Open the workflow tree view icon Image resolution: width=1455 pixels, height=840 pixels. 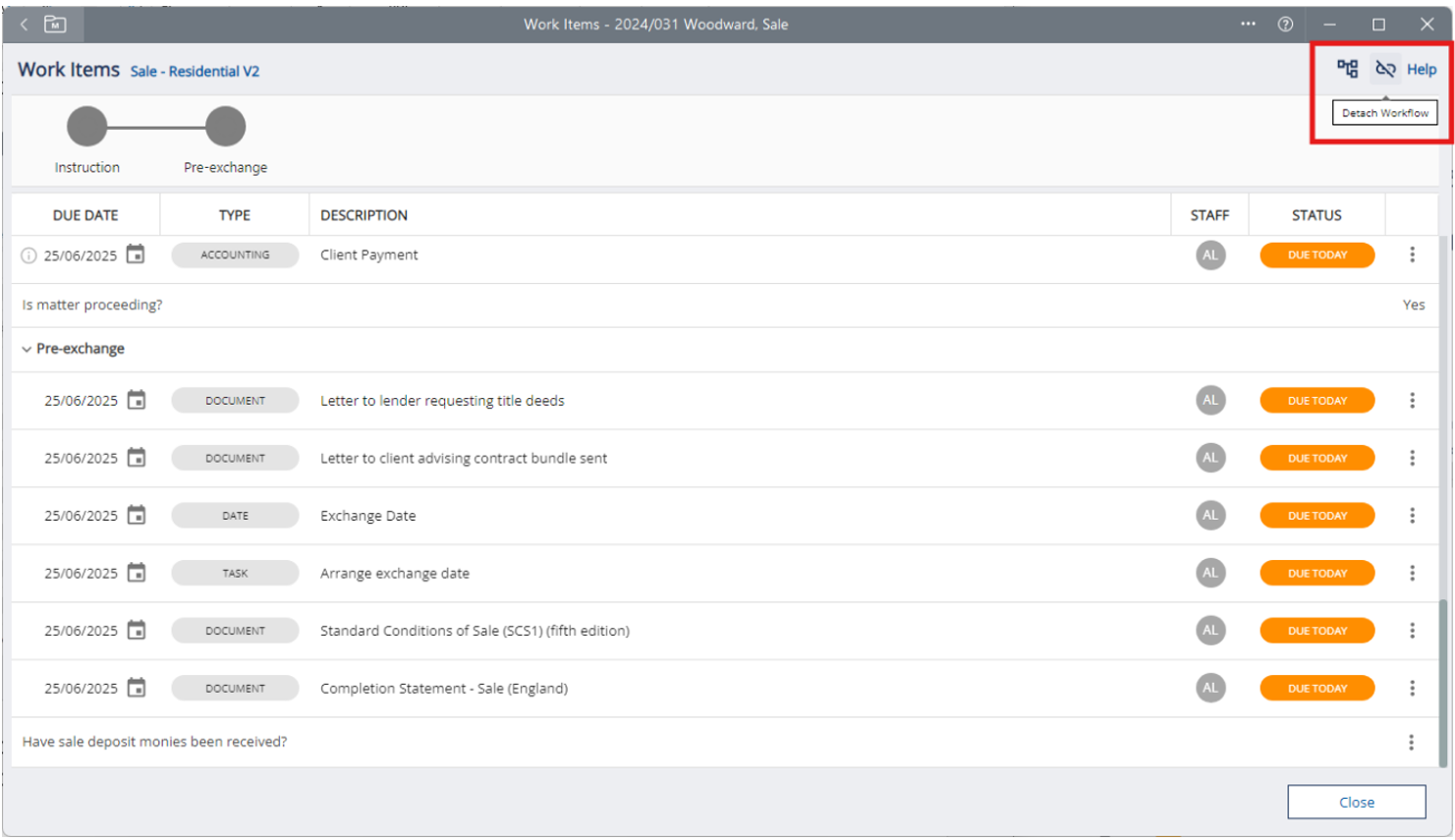(1347, 69)
